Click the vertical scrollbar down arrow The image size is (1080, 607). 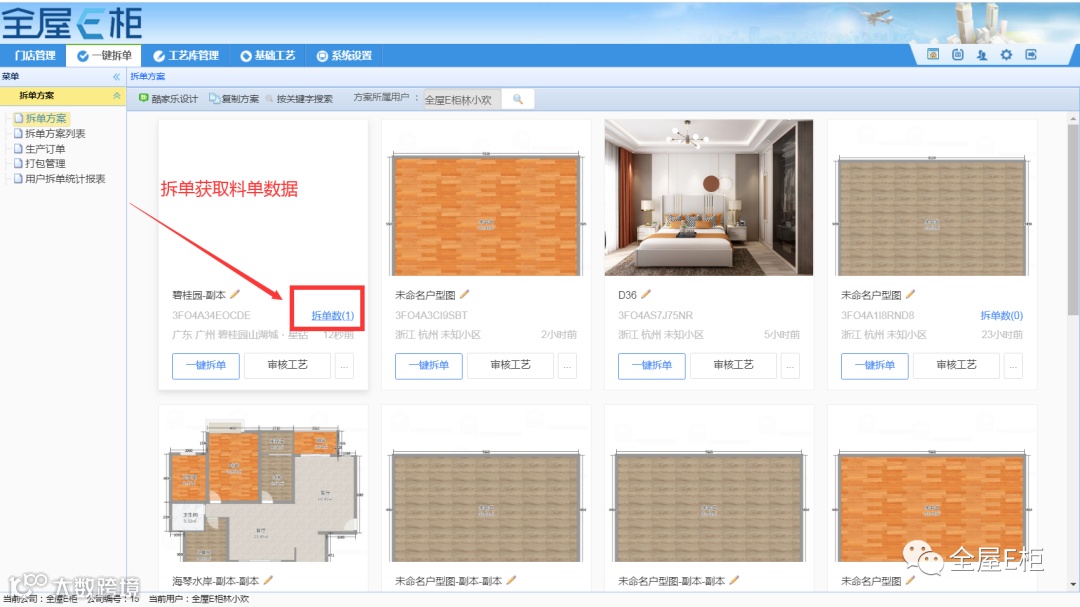[1073, 584]
